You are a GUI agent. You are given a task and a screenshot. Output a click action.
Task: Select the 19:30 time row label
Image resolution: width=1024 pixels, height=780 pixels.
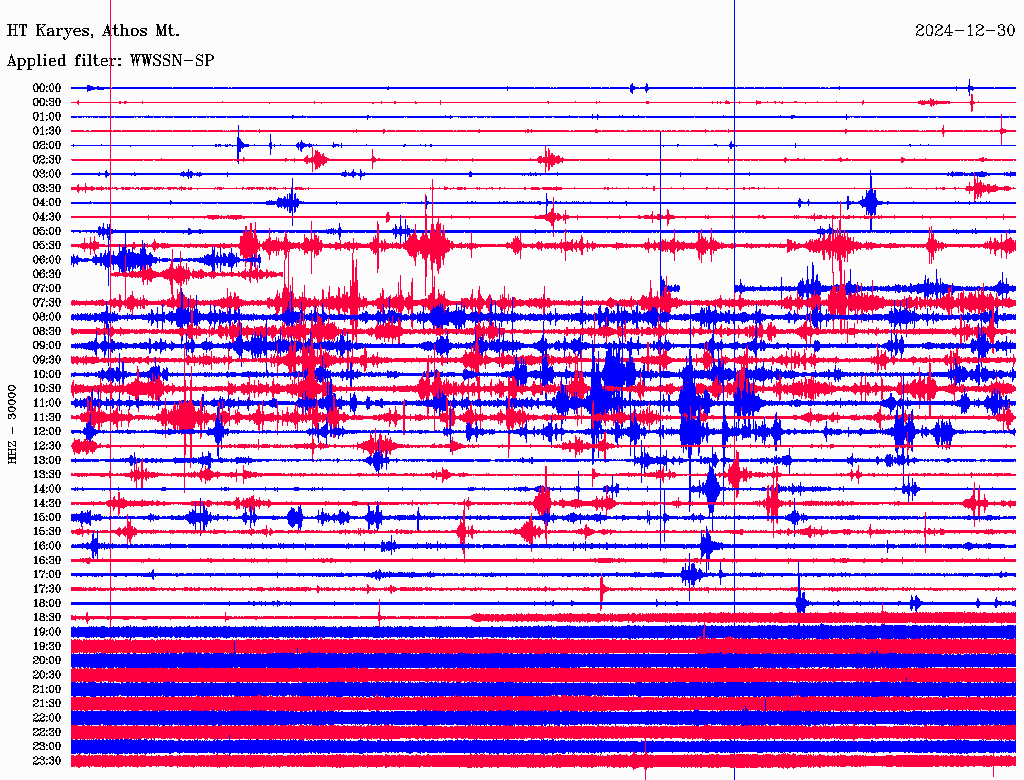pyautogui.click(x=47, y=647)
